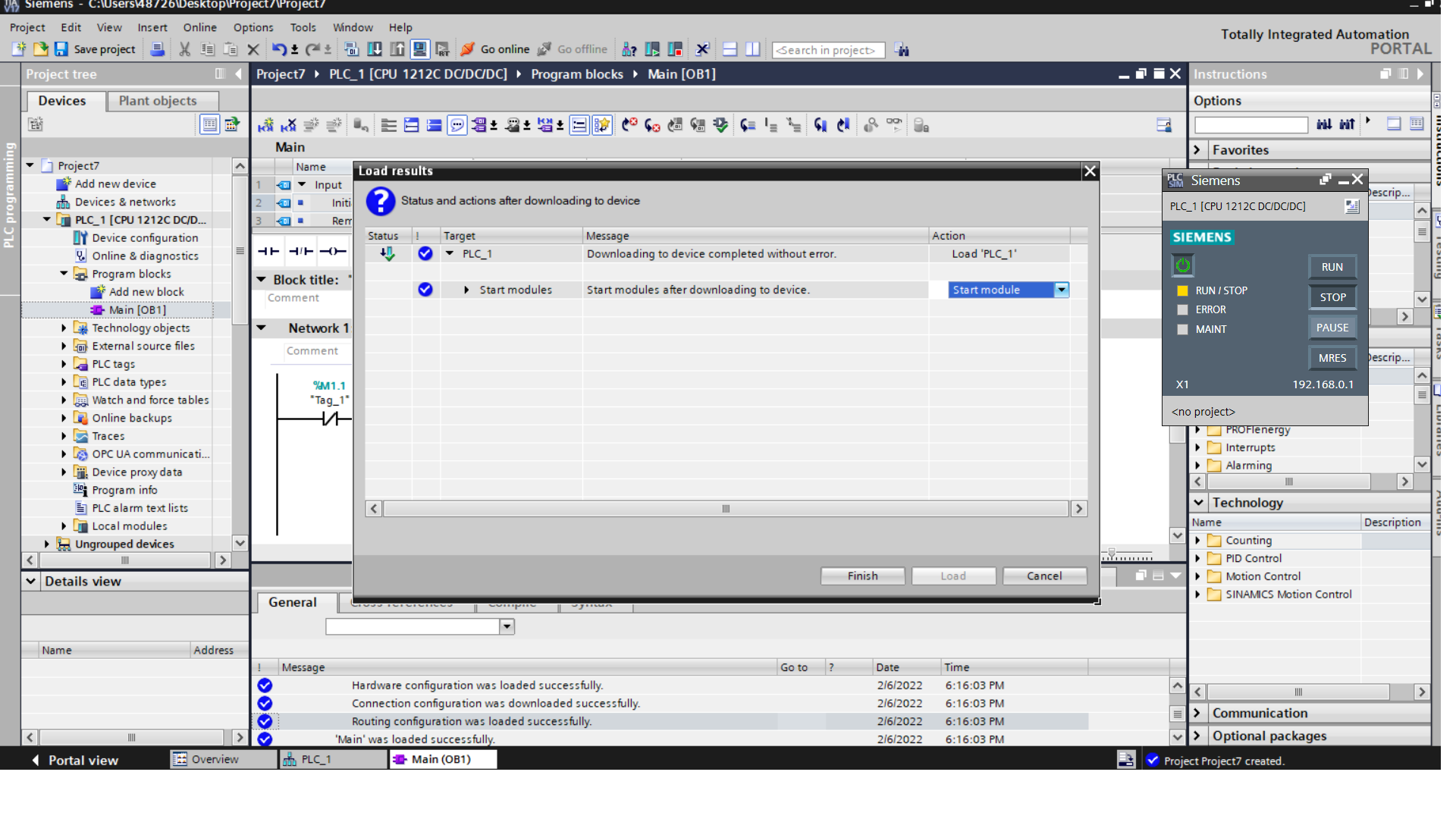Viewport: 1456px width, 819px height.
Task: Toggle favorites display in editor
Action: coord(602,125)
